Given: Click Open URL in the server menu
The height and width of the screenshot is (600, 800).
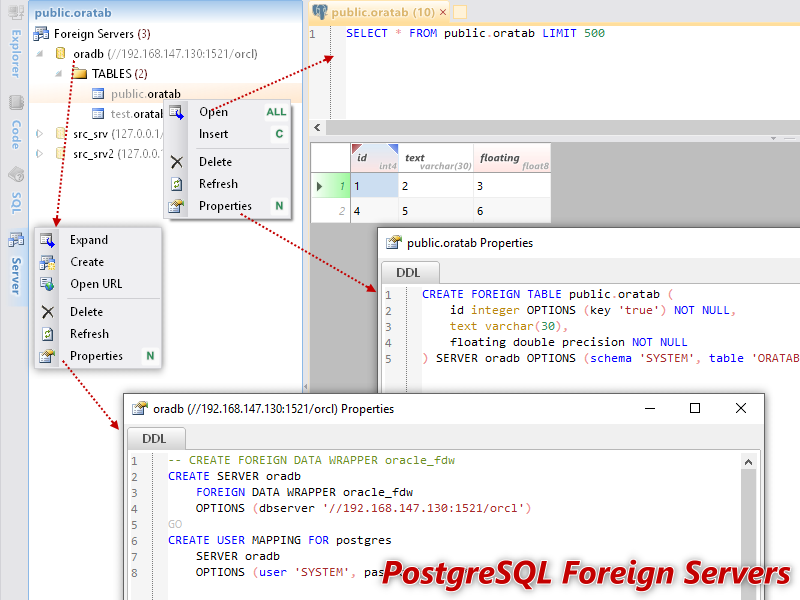Looking at the screenshot, I should point(98,284).
